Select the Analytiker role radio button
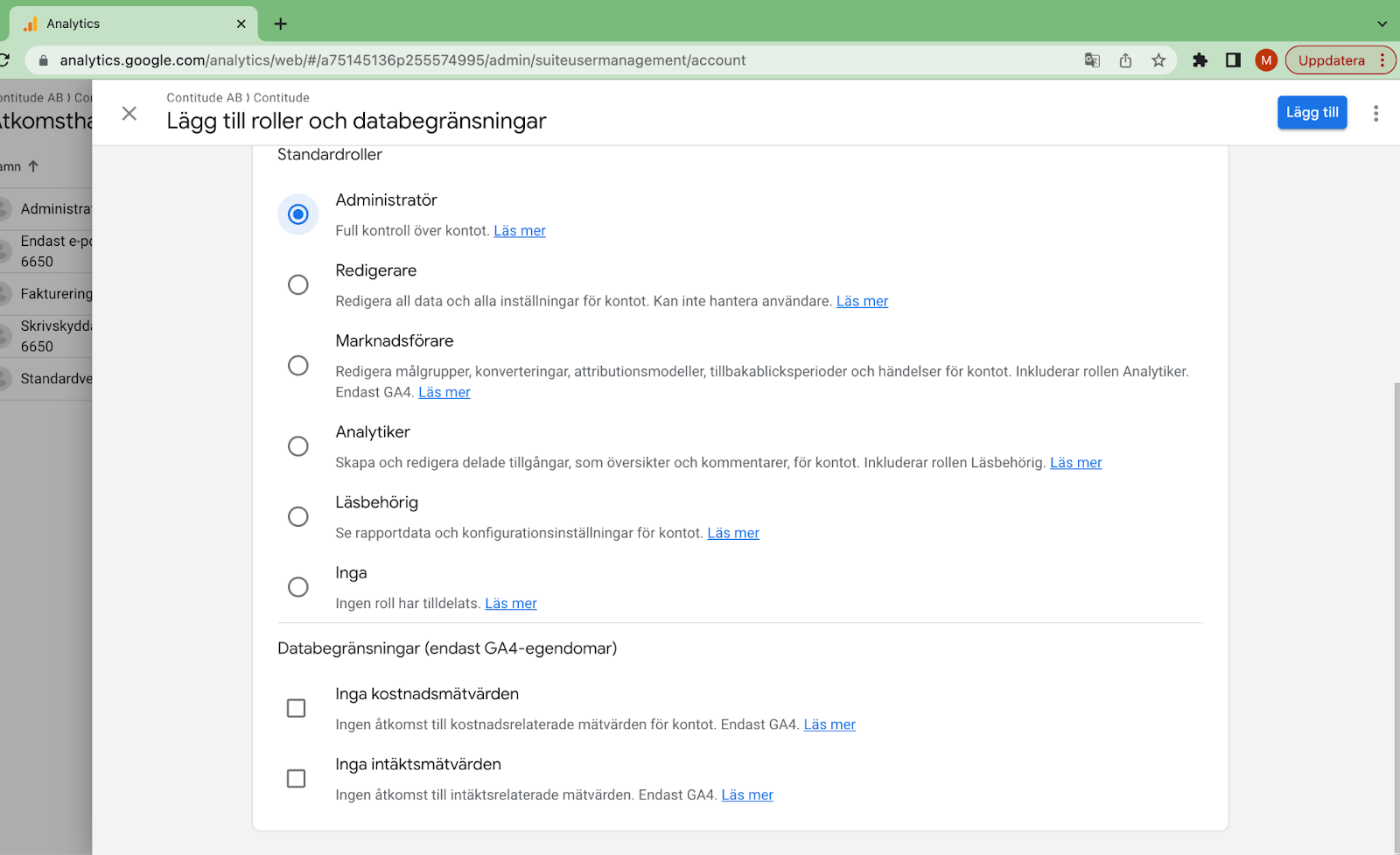The height and width of the screenshot is (855, 1400). [297, 446]
